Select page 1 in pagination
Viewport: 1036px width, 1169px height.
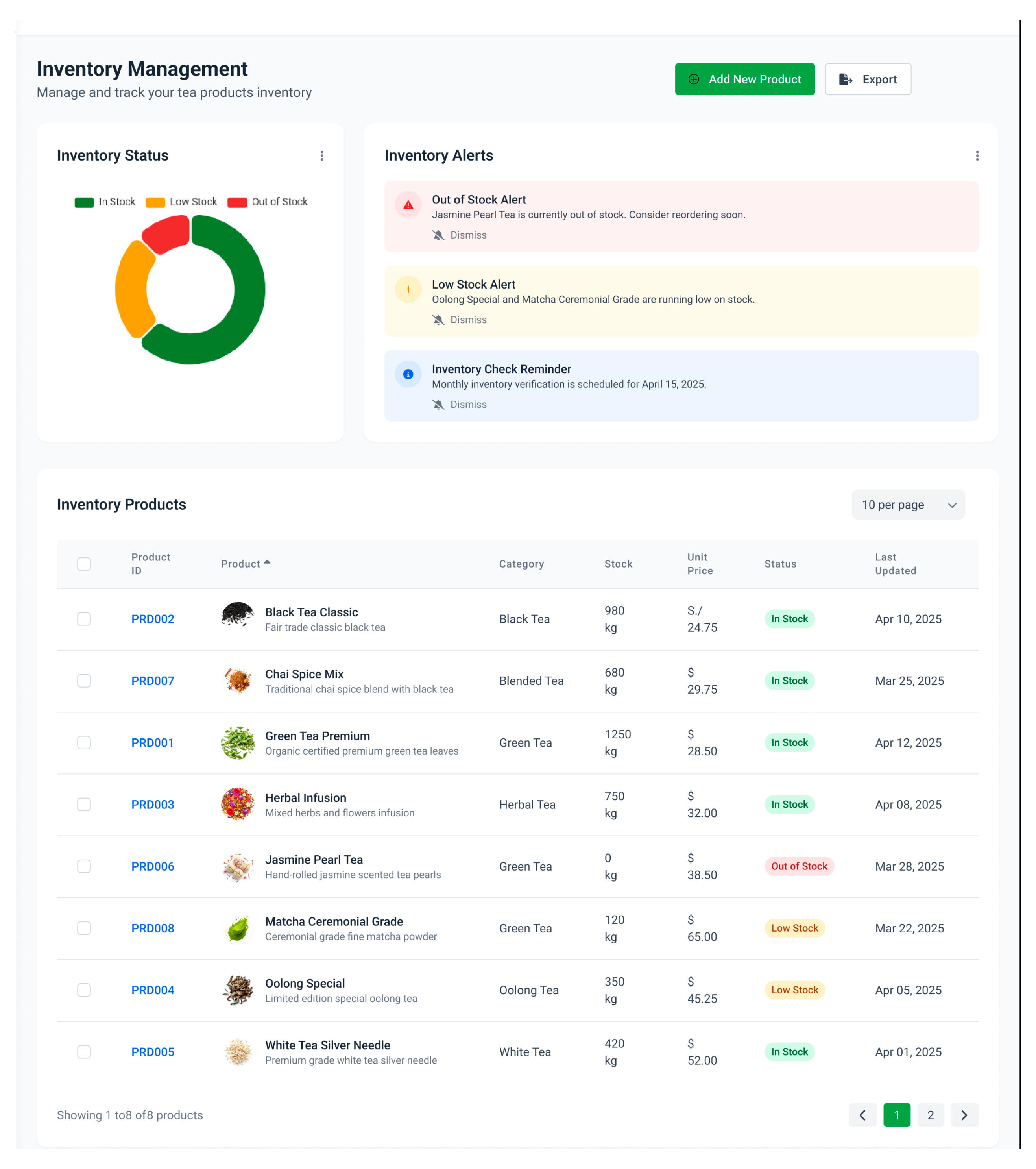[x=896, y=1115]
